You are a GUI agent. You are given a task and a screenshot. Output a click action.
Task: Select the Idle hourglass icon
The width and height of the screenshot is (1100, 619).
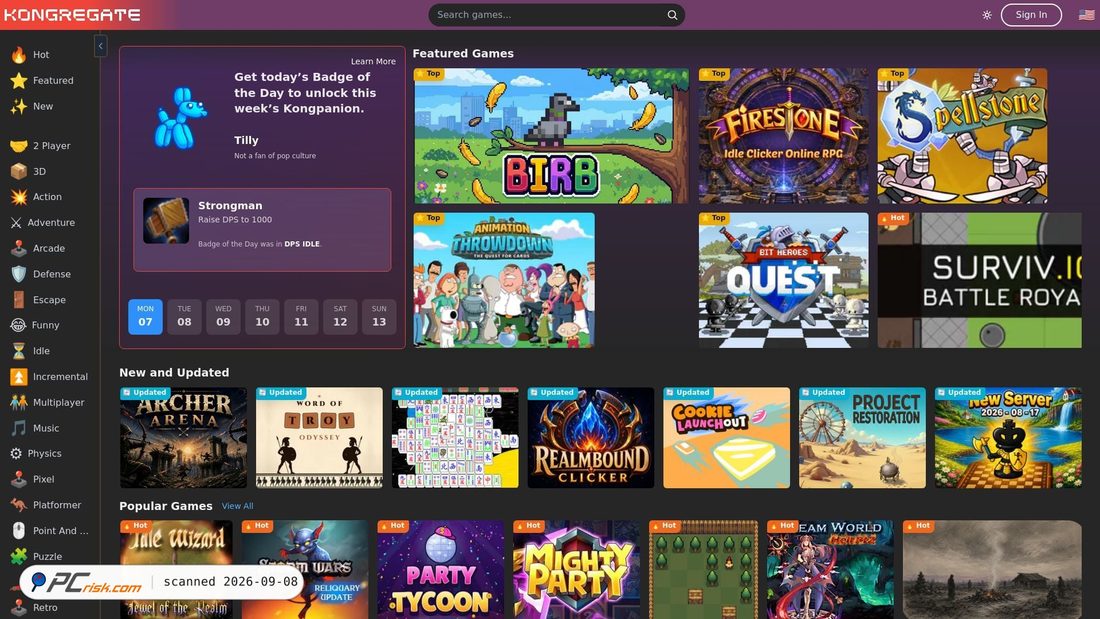click(x=19, y=351)
